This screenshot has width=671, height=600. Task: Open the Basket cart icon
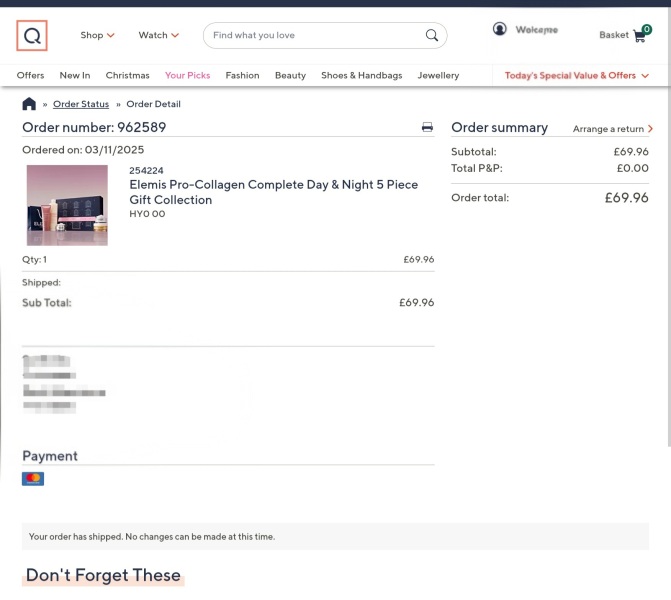click(x=641, y=34)
